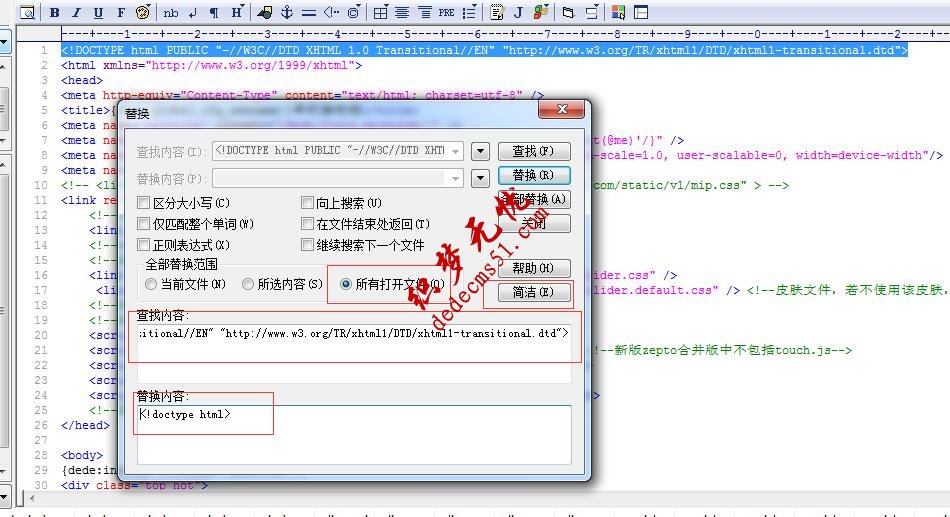The height and width of the screenshot is (517, 950).
Task: Tick the 在文件结束处返回(T) checkbox
Action: (x=307, y=224)
